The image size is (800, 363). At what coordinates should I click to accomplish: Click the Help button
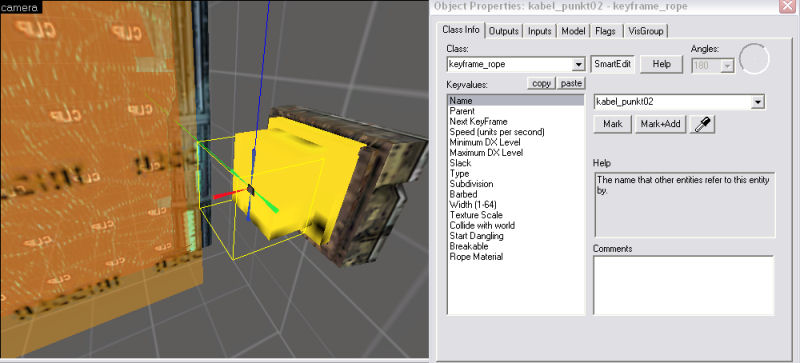pos(661,65)
